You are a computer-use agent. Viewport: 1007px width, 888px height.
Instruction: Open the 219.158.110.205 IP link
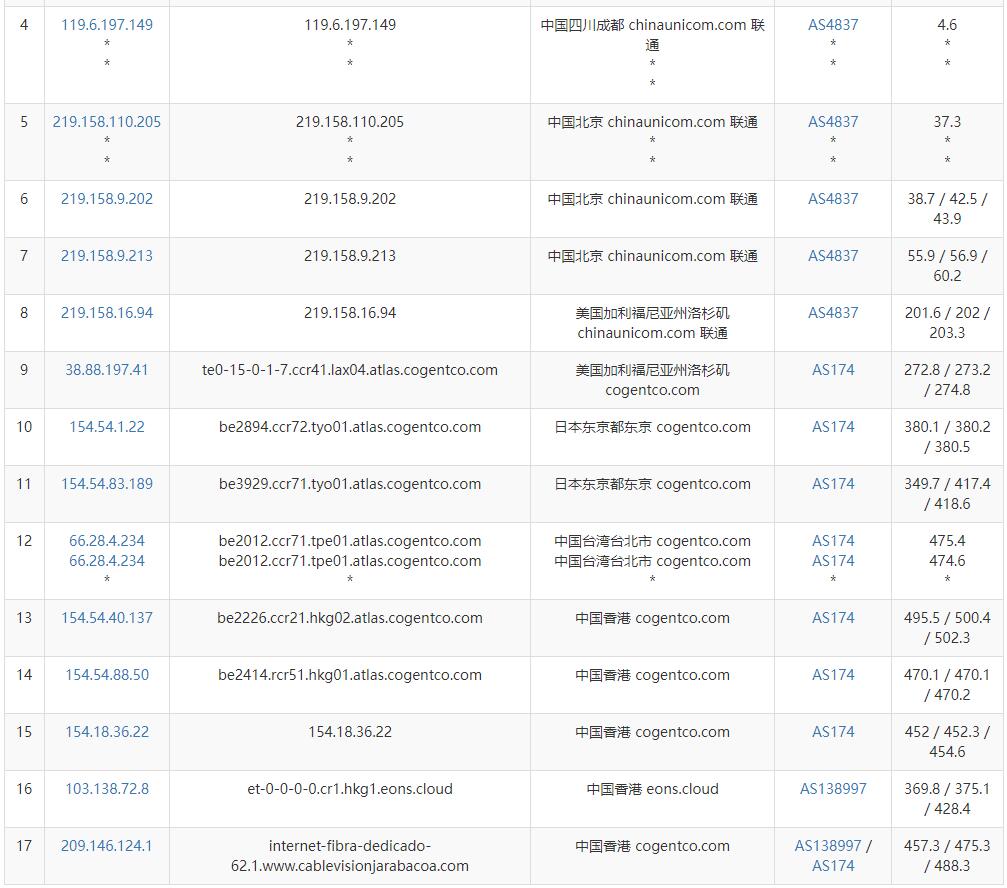point(107,122)
